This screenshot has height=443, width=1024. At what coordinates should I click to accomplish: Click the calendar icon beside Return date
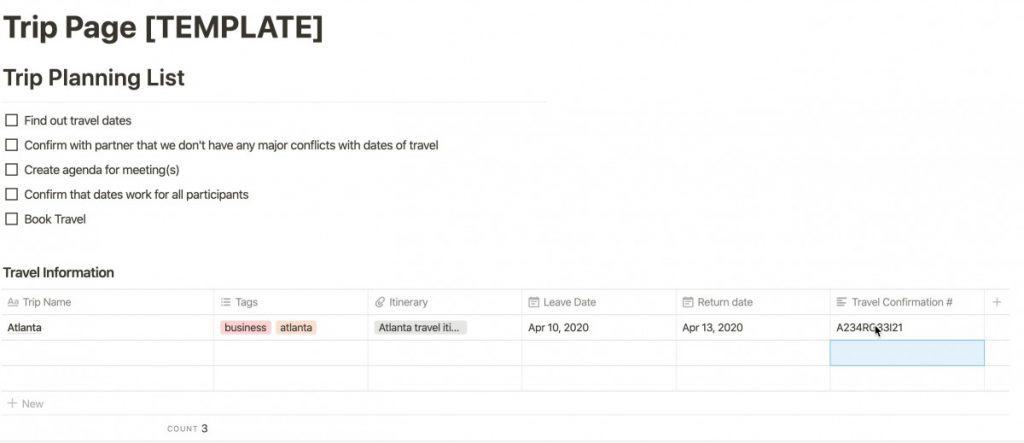tap(688, 303)
